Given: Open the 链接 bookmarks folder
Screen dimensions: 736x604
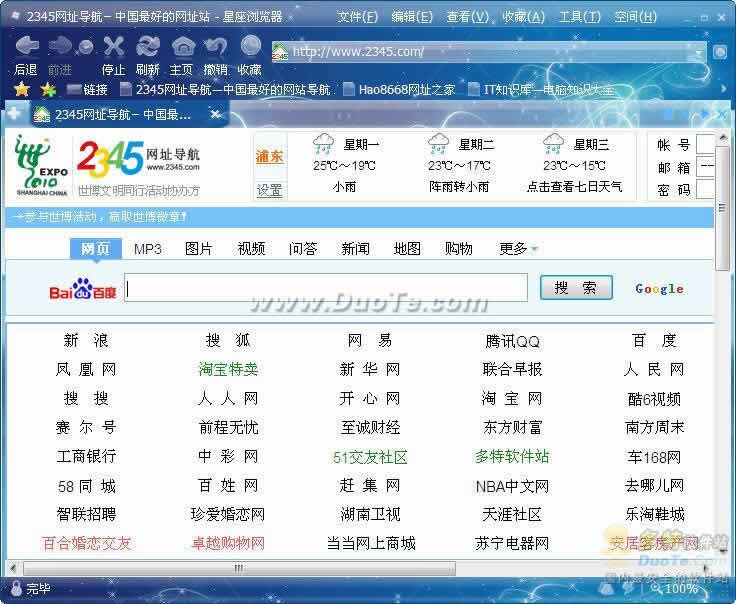Looking at the screenshot, I should [87, 89].
